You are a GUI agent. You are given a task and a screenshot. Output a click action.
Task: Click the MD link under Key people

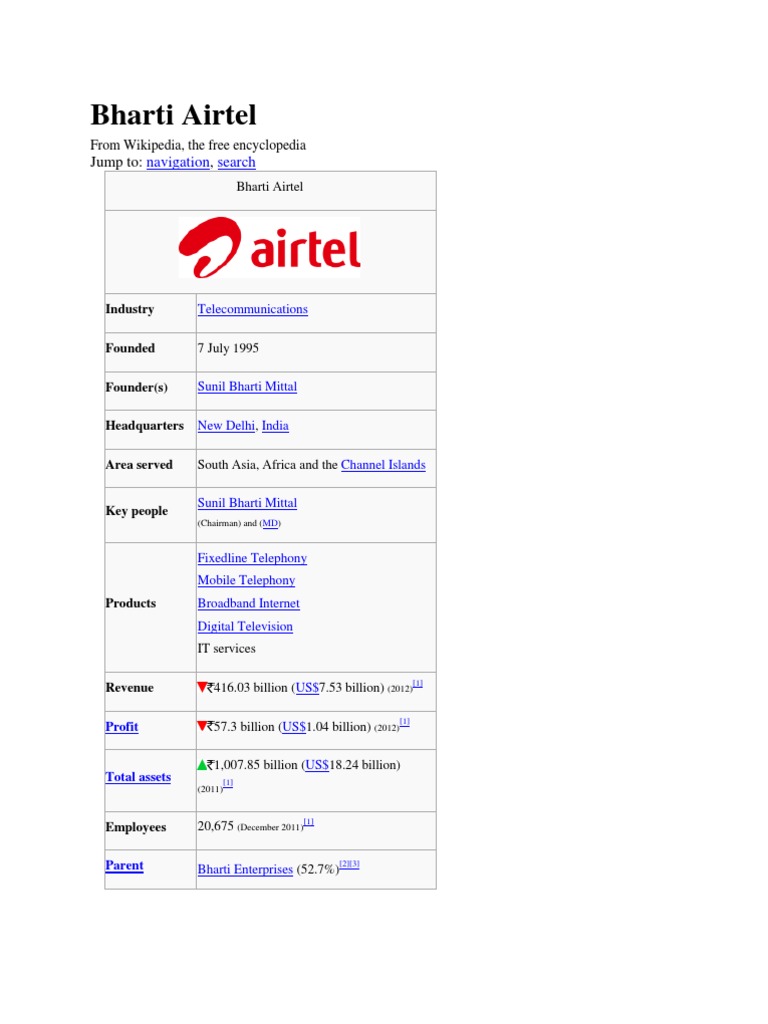(270, 523)
